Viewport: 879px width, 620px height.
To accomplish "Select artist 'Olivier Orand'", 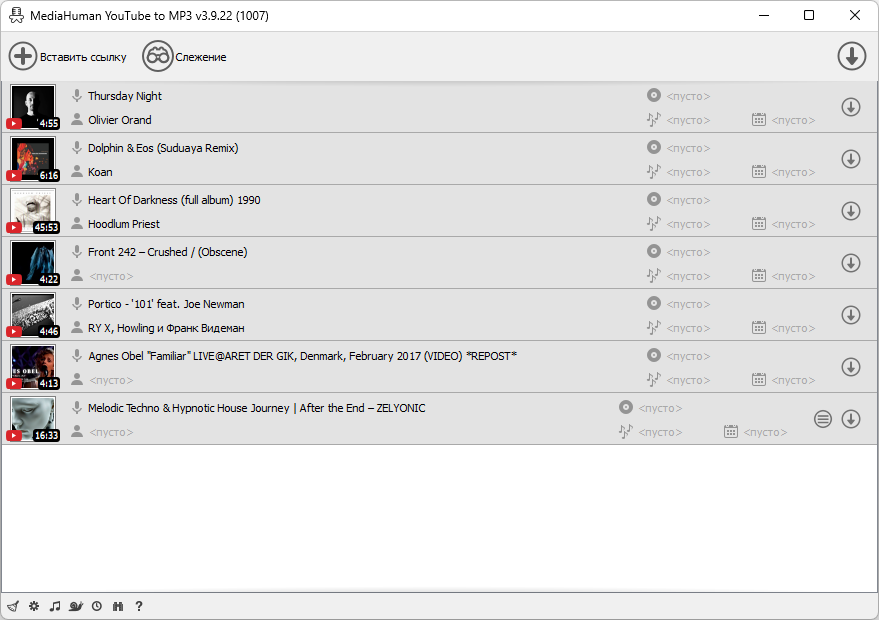I will pos(119,120).
